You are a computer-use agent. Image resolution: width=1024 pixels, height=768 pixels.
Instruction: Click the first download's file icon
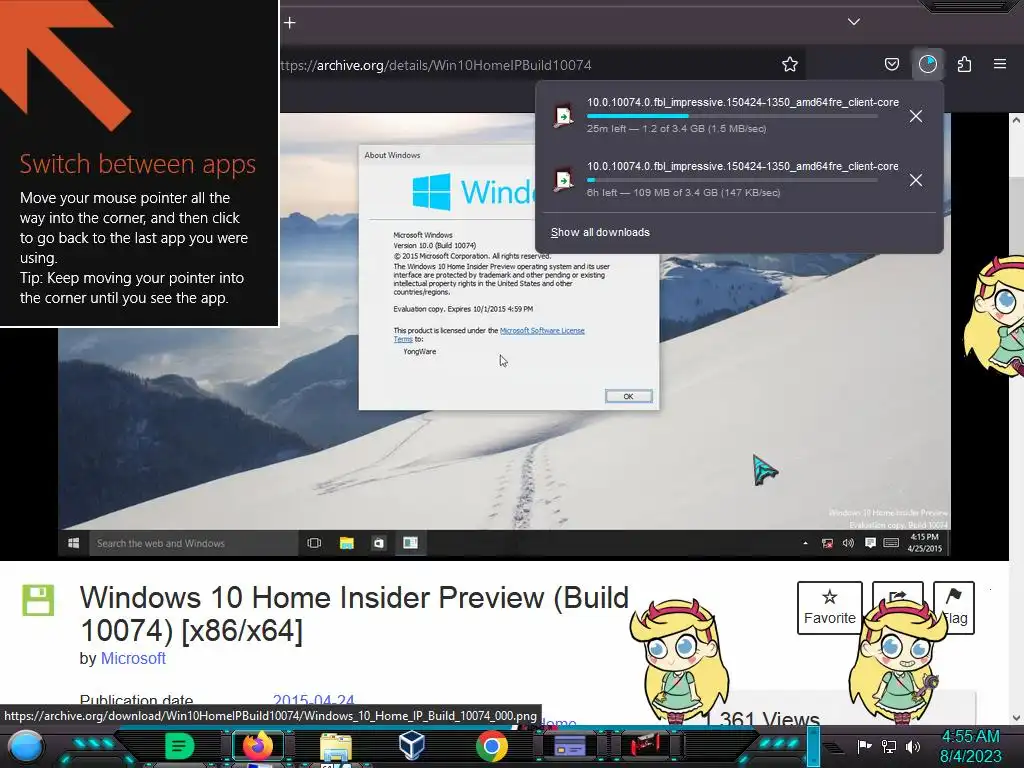[563, 116]
